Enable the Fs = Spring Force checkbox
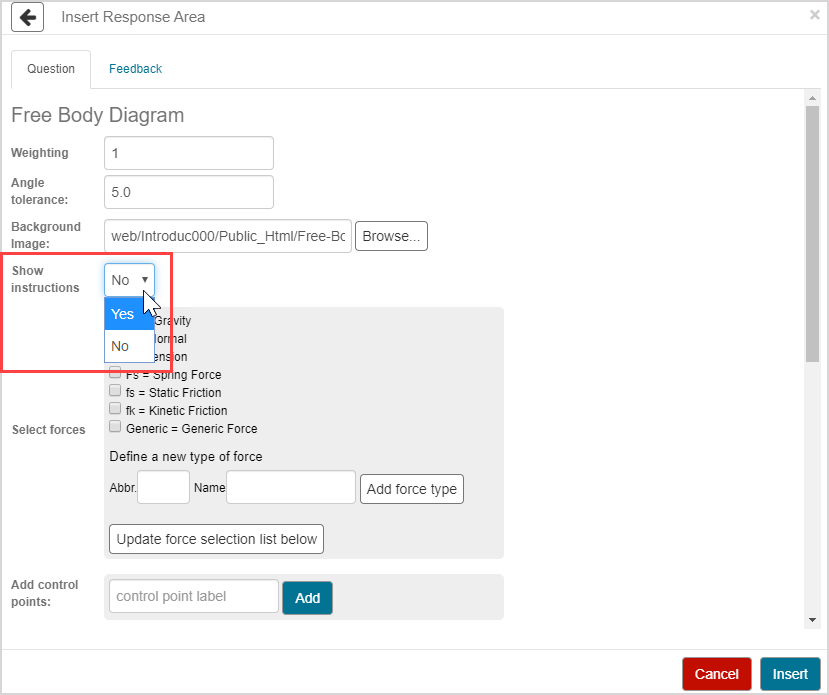Image resolution: width=829 pixels, height=695 pixels. click(115, 373)
